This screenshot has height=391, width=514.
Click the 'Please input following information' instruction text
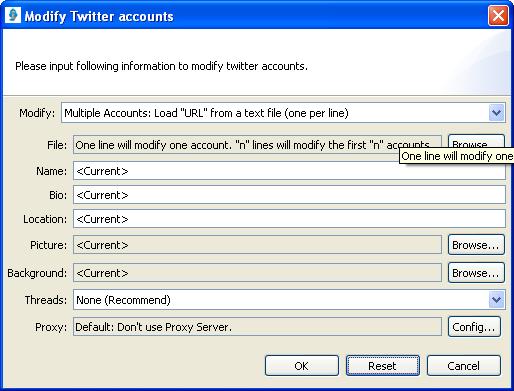[161, 66]
